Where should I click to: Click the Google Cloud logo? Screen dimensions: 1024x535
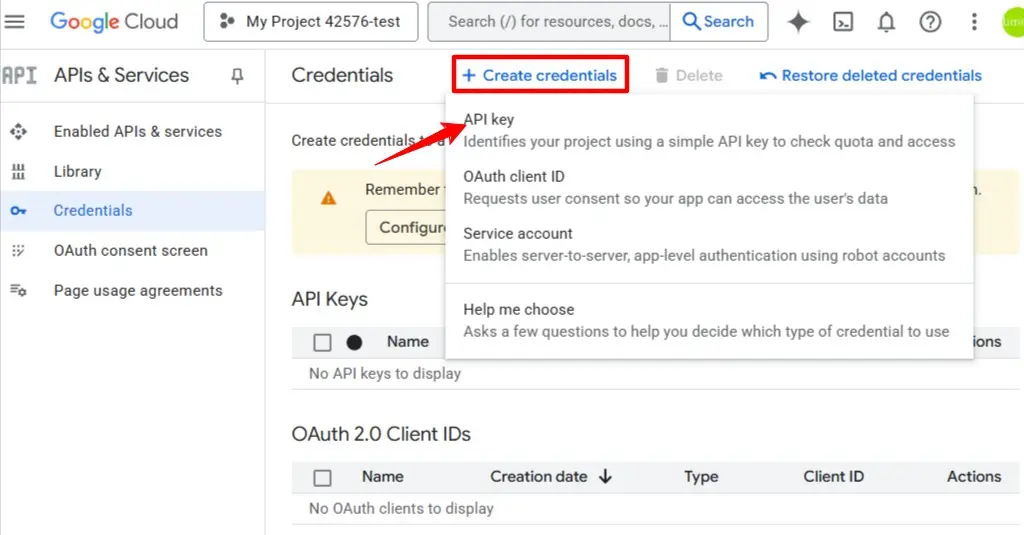pos(114,22)
